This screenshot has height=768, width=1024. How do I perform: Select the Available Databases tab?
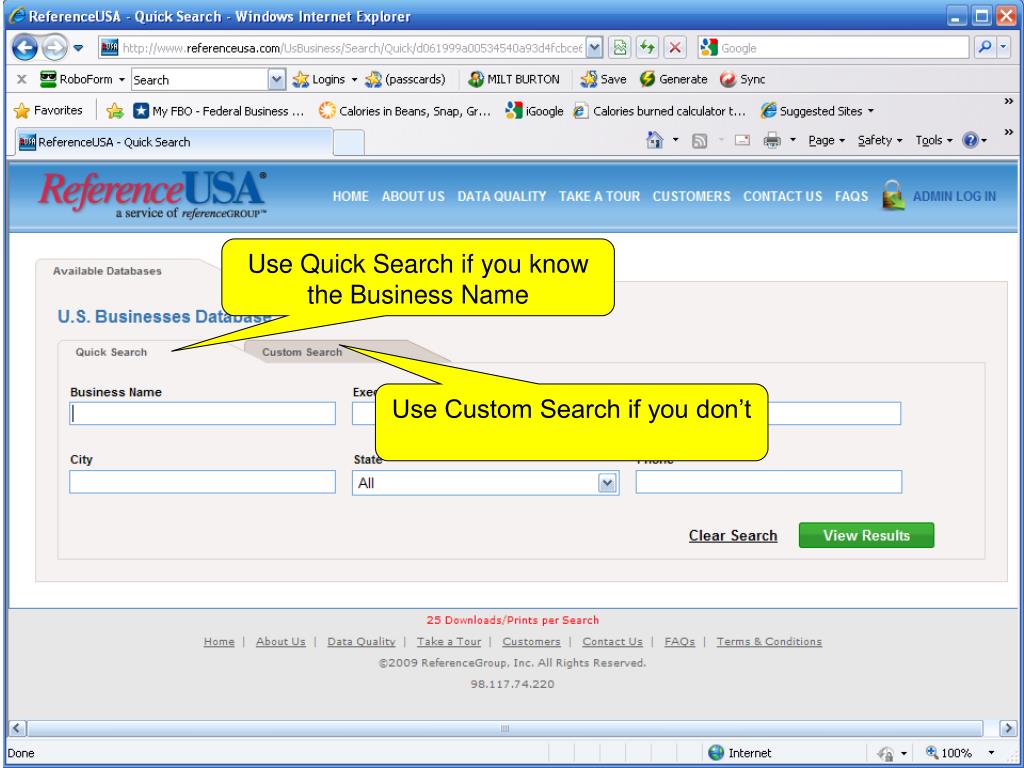(x=107, y=271)
